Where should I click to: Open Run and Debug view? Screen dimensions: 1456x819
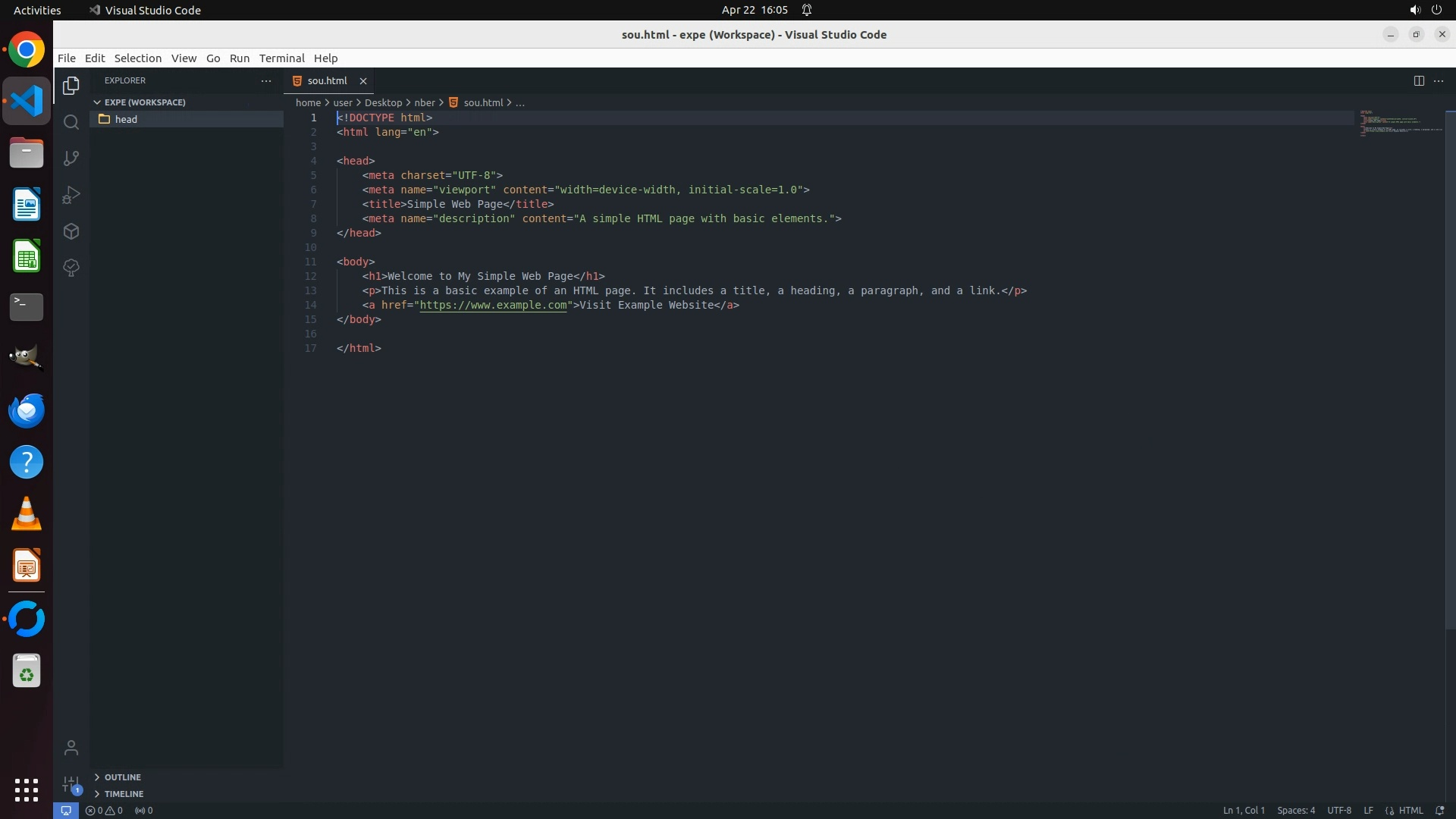[71, 195]
